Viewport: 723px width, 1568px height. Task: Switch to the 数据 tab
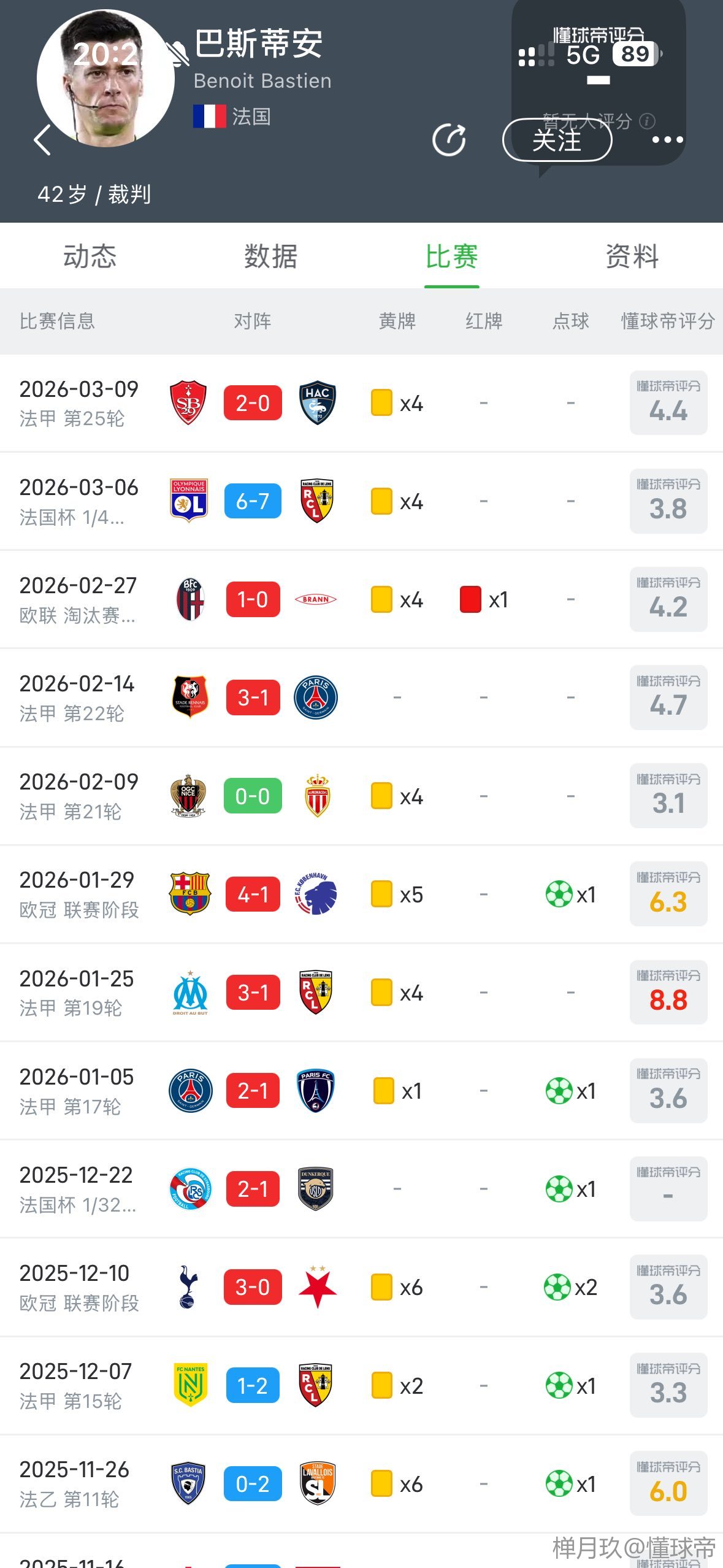(x=270, y=256)
